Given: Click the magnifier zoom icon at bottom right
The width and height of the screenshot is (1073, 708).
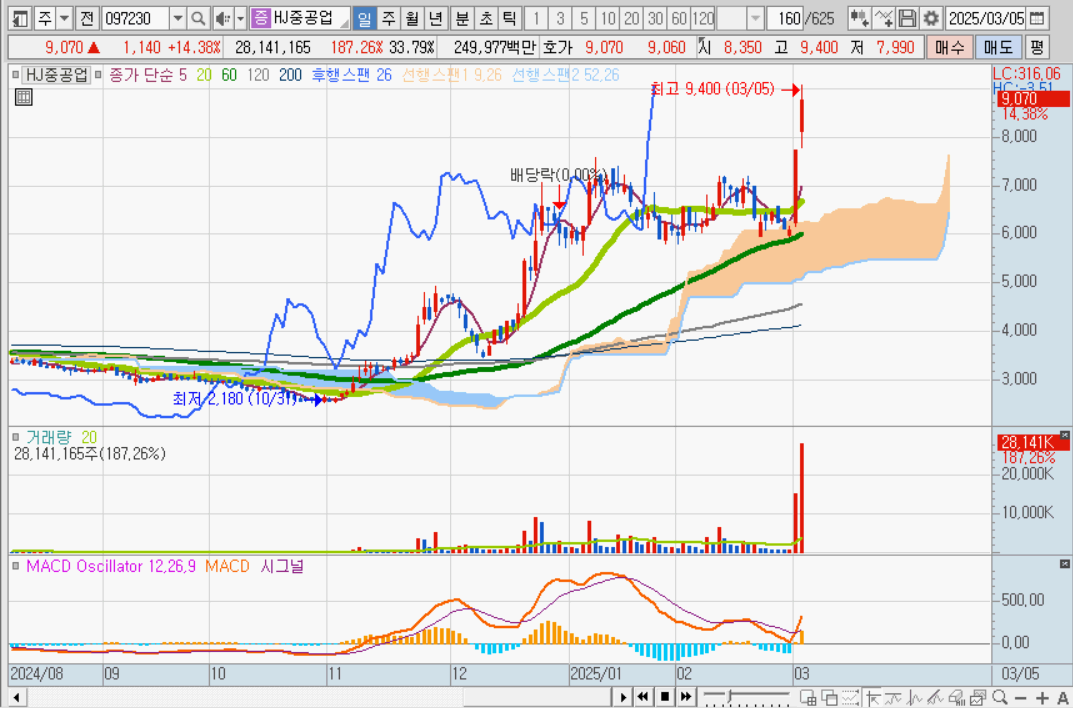Looking at the screenshot, I should [999, 697].
